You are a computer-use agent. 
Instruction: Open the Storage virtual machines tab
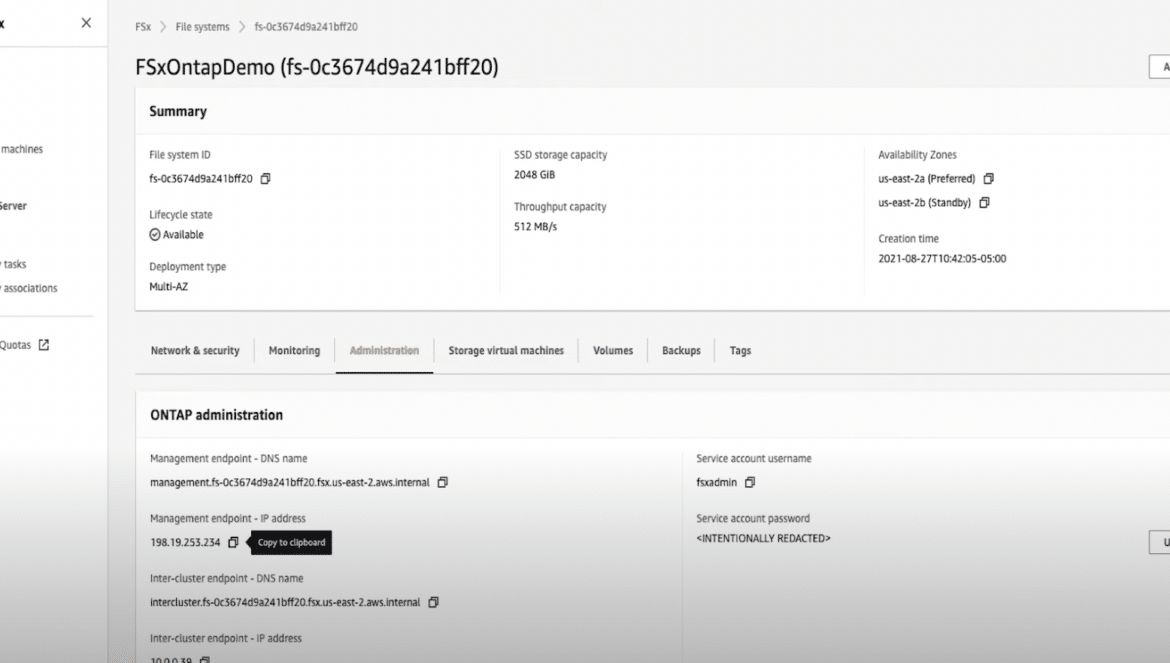506,351
